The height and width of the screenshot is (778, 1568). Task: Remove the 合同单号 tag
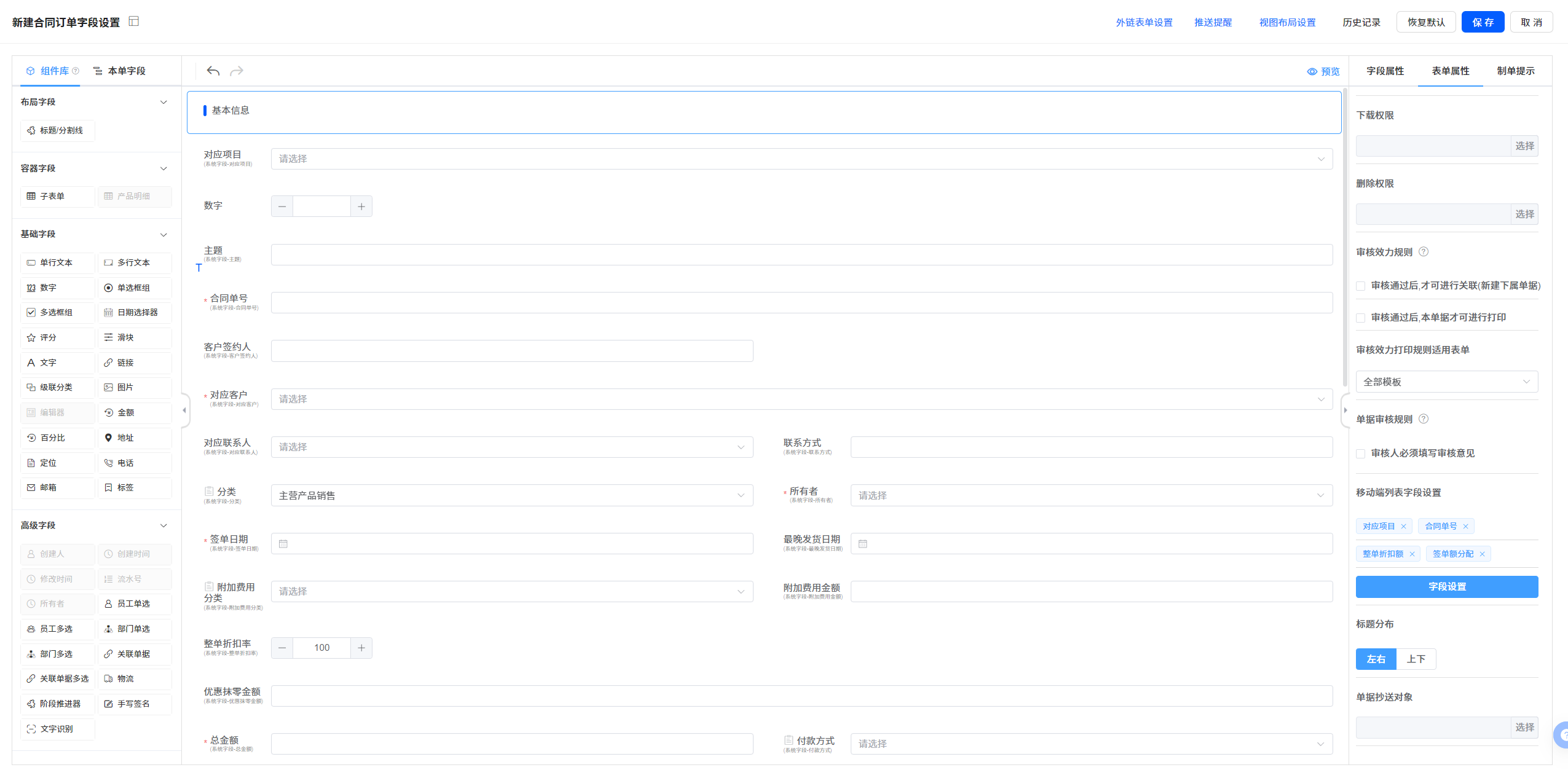1466,527
